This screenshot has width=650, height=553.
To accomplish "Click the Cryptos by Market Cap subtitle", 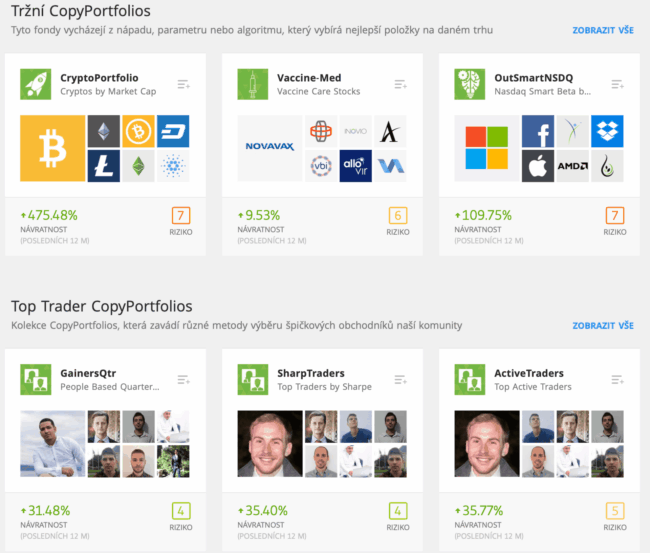I will pos(108,92).
